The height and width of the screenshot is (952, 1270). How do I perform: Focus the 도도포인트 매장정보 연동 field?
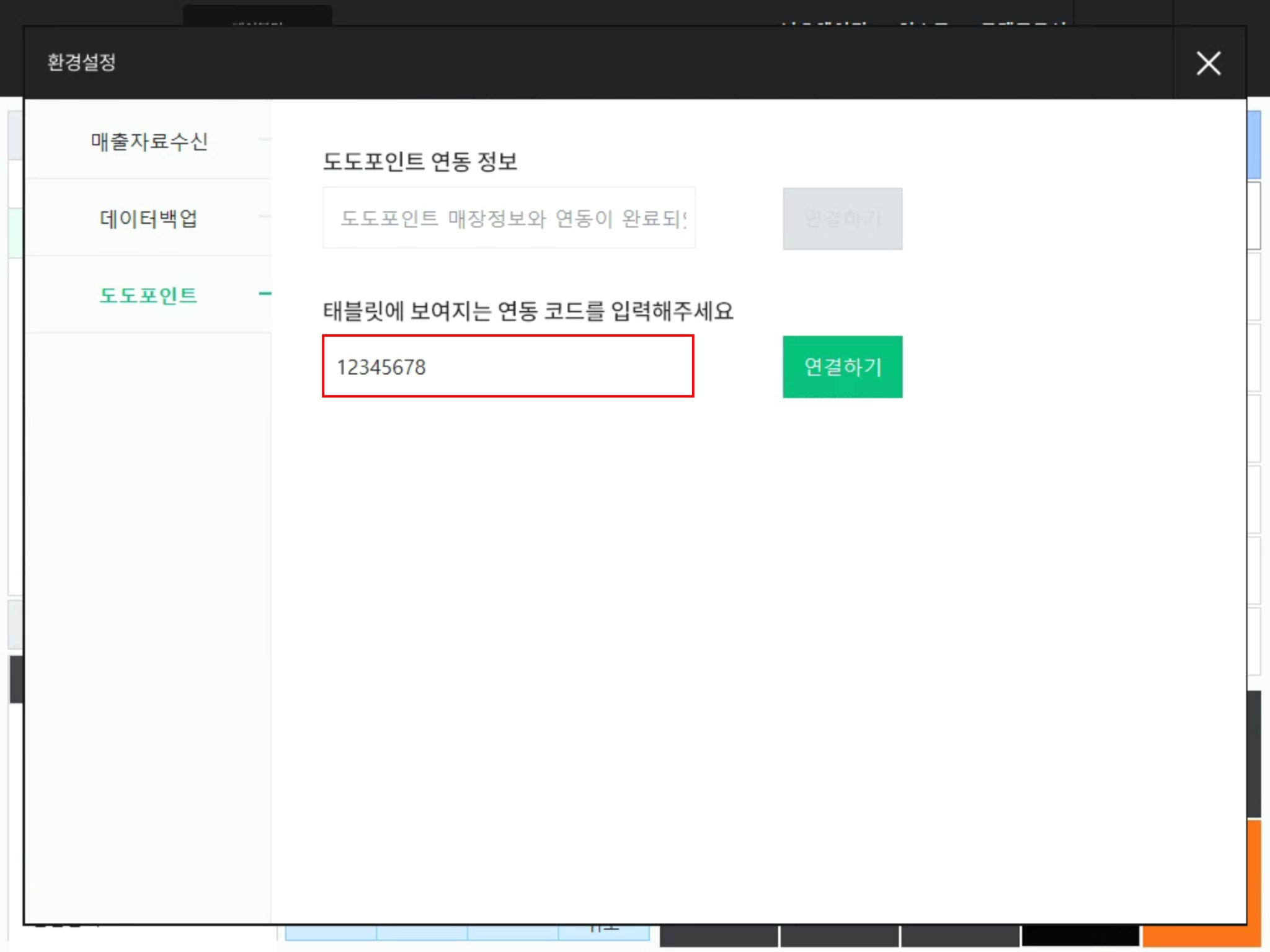click(x=508, y=218)
